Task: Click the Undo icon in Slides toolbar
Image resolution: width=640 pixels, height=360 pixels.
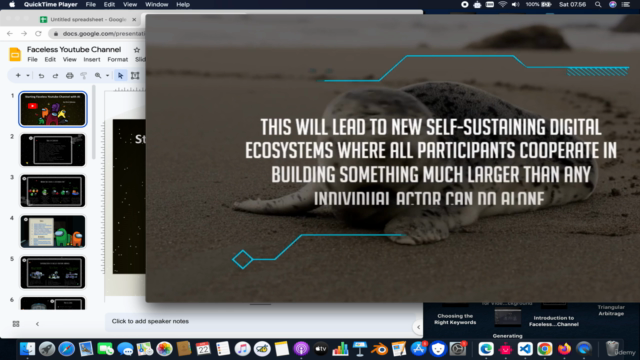Action: coord(41,76)
